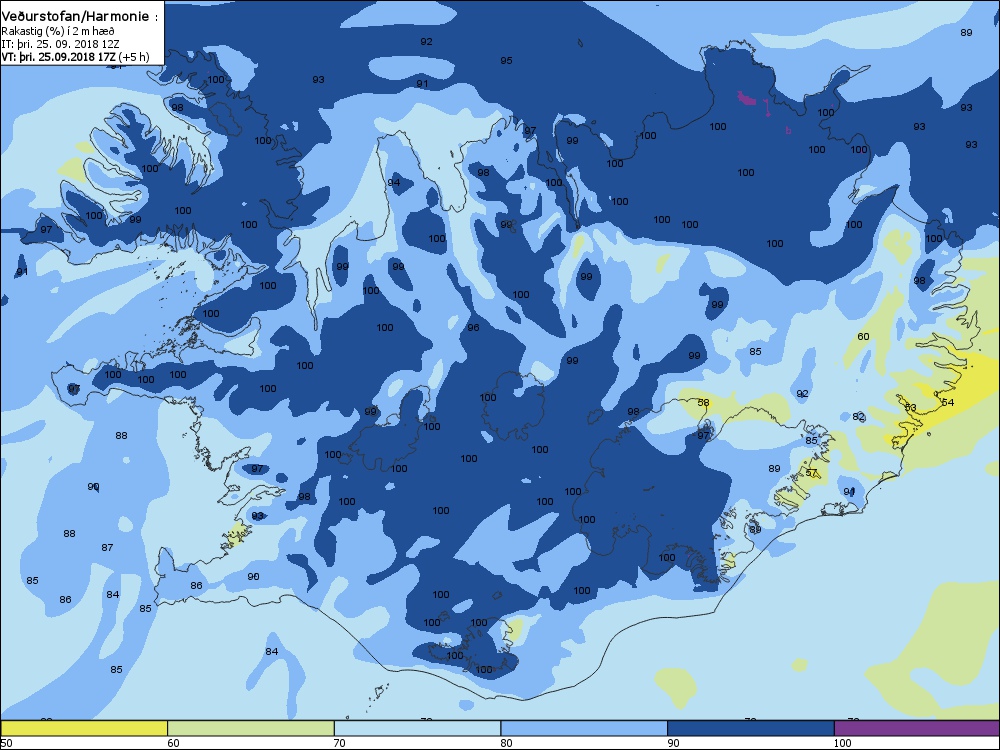The image size is (1000, 750).
Task: Click the humidity value 58 on the map
Action: point(703,402)
